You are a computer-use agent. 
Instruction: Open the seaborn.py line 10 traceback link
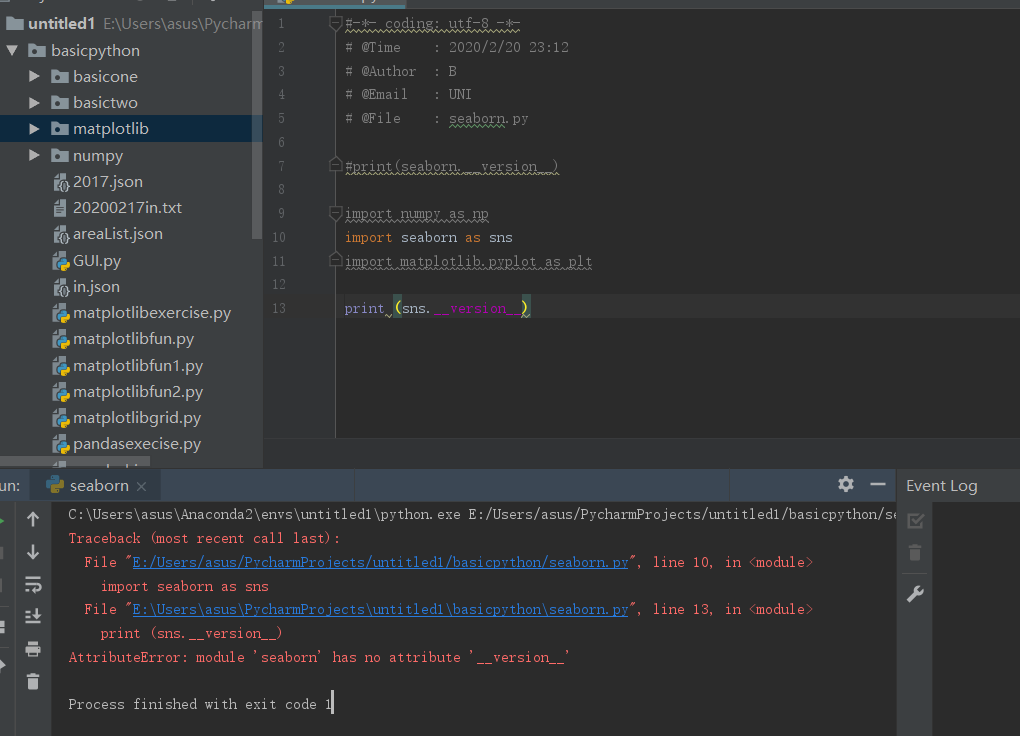[x=381, y=562]
